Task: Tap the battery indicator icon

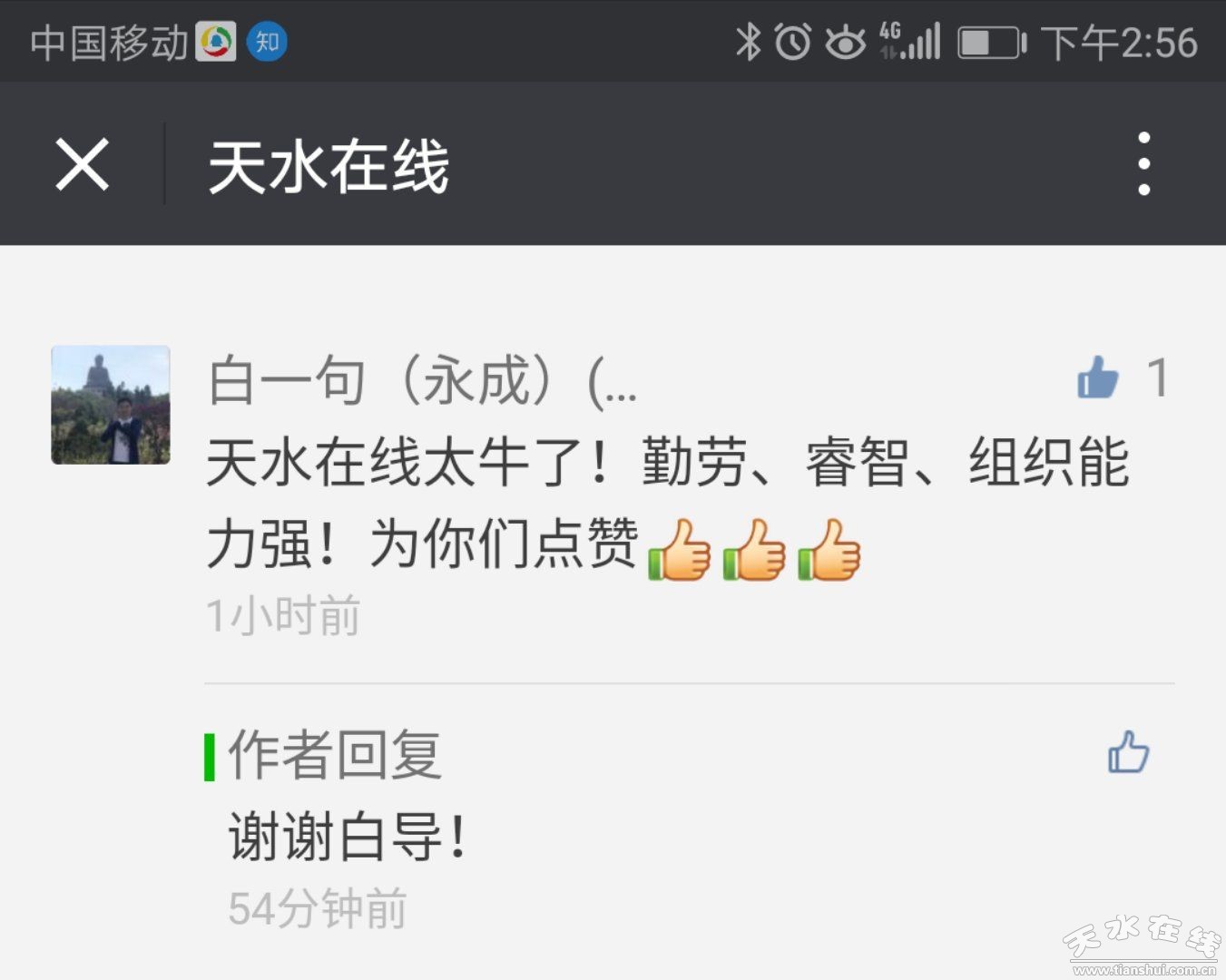Action: 992,43
